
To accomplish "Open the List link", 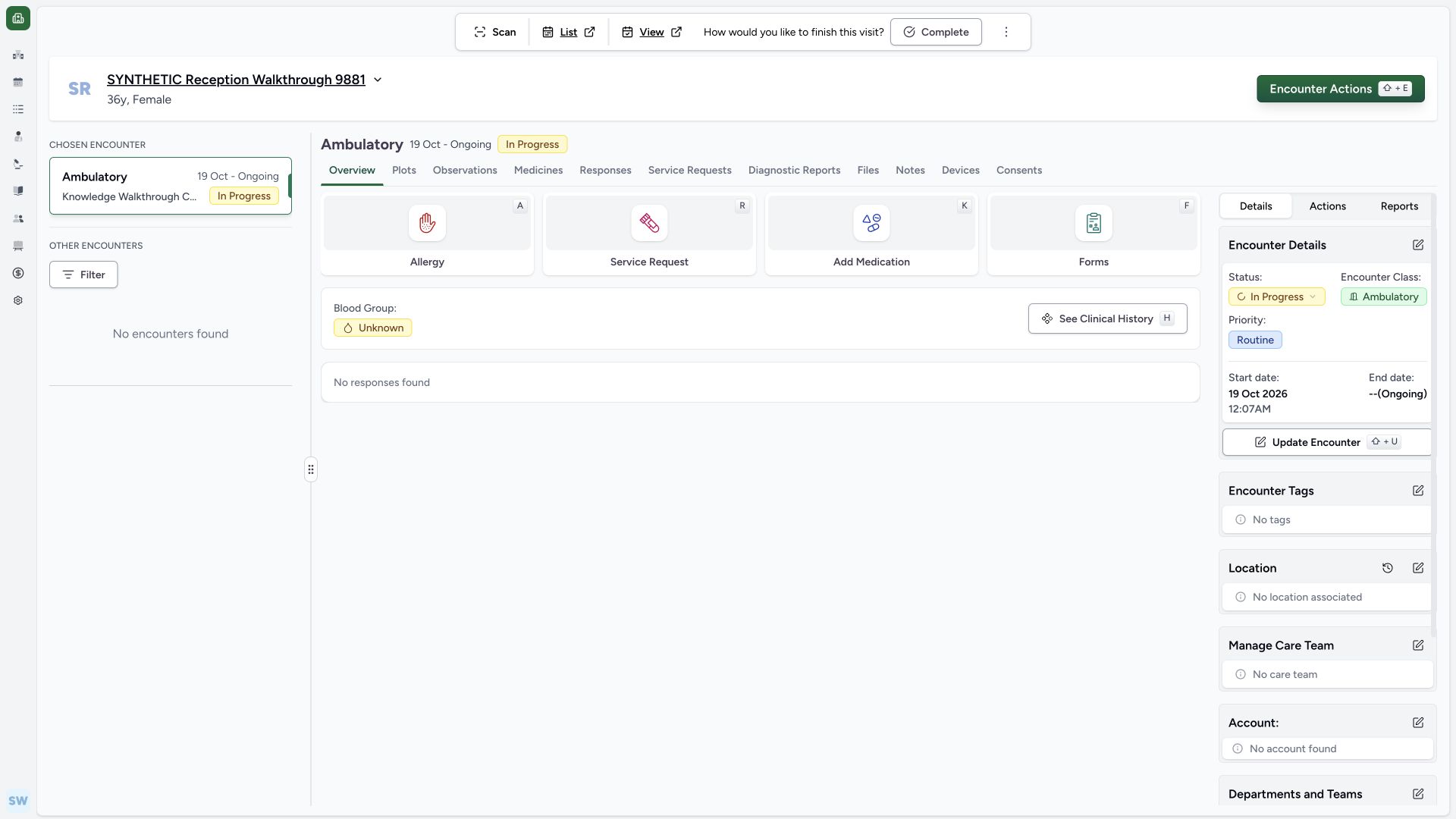I will (569, 32).
